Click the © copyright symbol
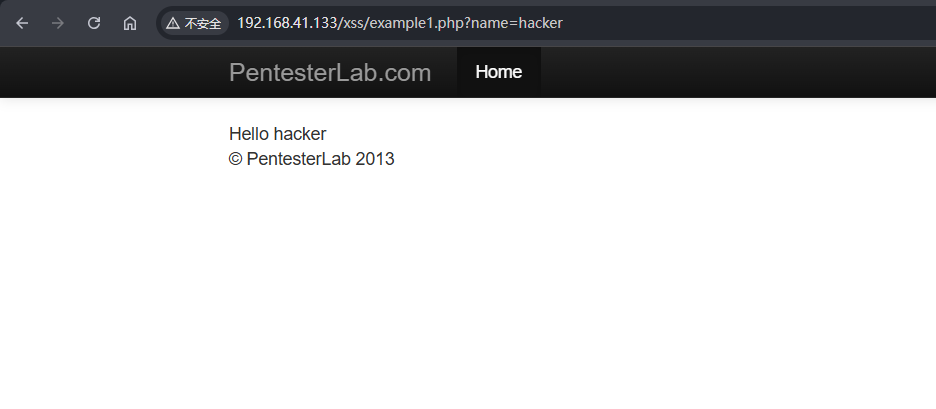936x409 pixels. point(236,159)
